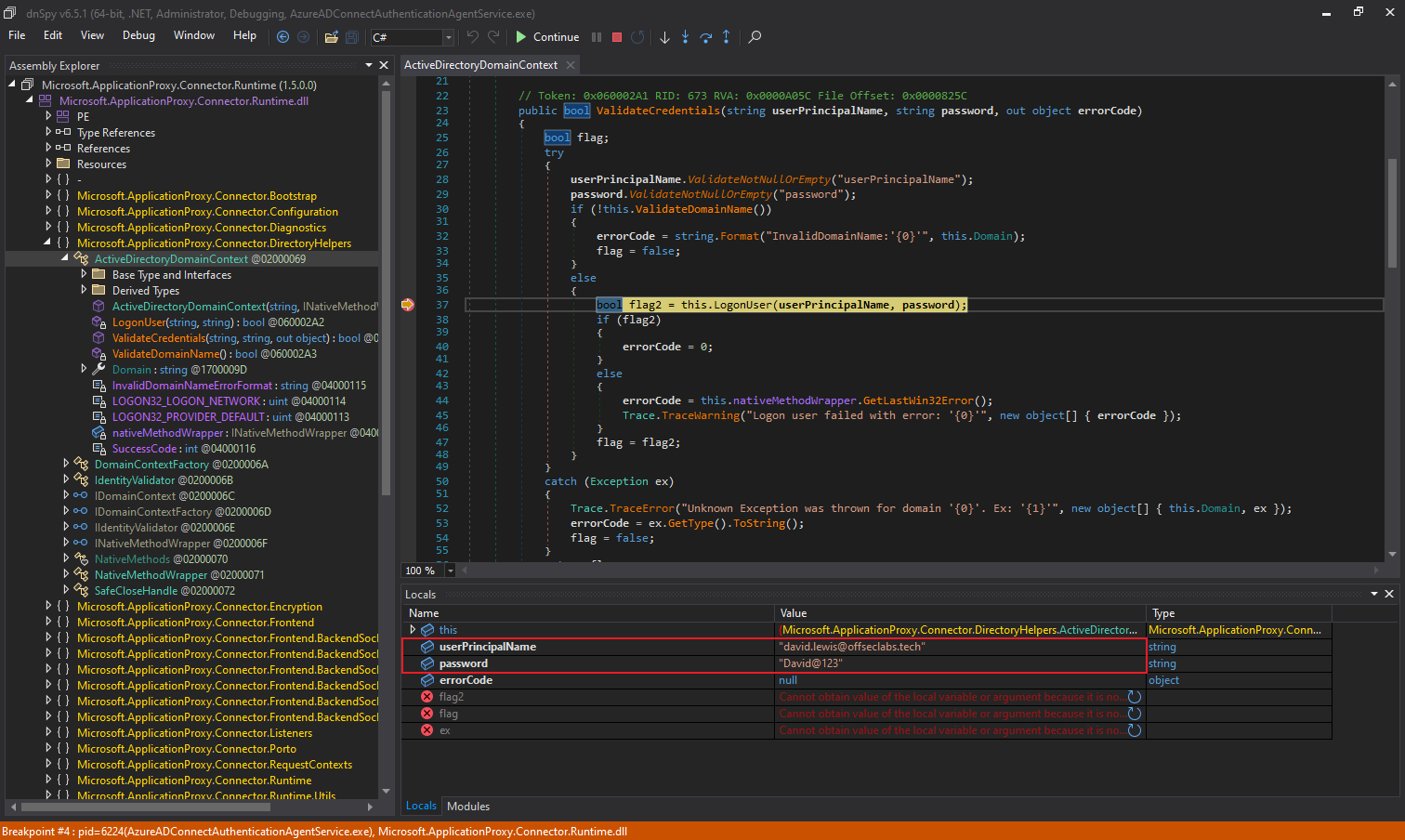Click the error icon beside flag2
1405x840 pixels.
click(427, 697)
